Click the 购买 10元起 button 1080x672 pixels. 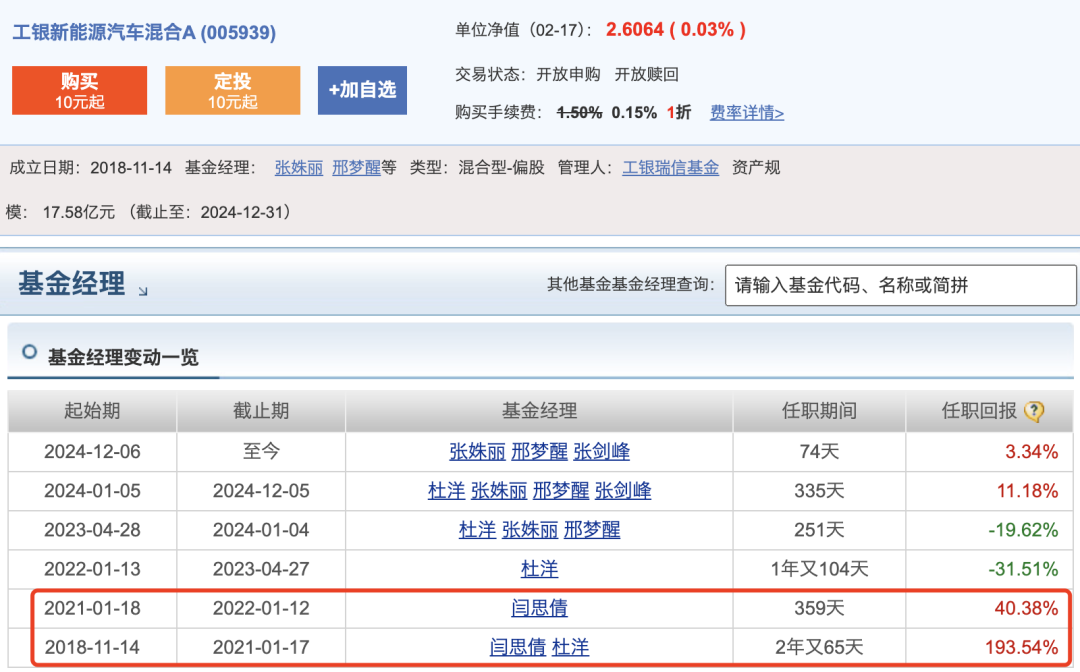79,90
